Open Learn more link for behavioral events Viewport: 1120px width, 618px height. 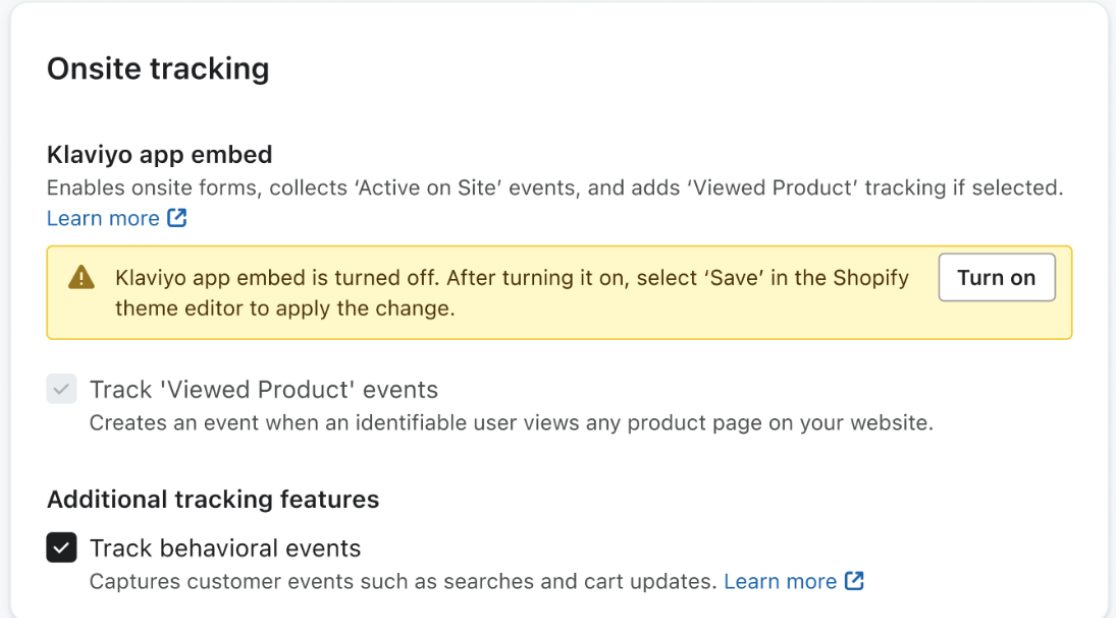(780, 581)
